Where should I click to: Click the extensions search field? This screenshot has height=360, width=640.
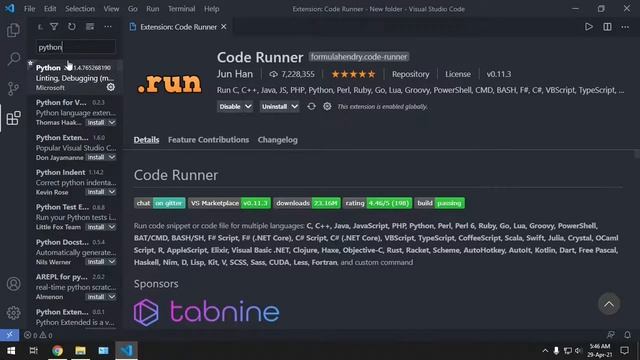(x=76, y=47)
